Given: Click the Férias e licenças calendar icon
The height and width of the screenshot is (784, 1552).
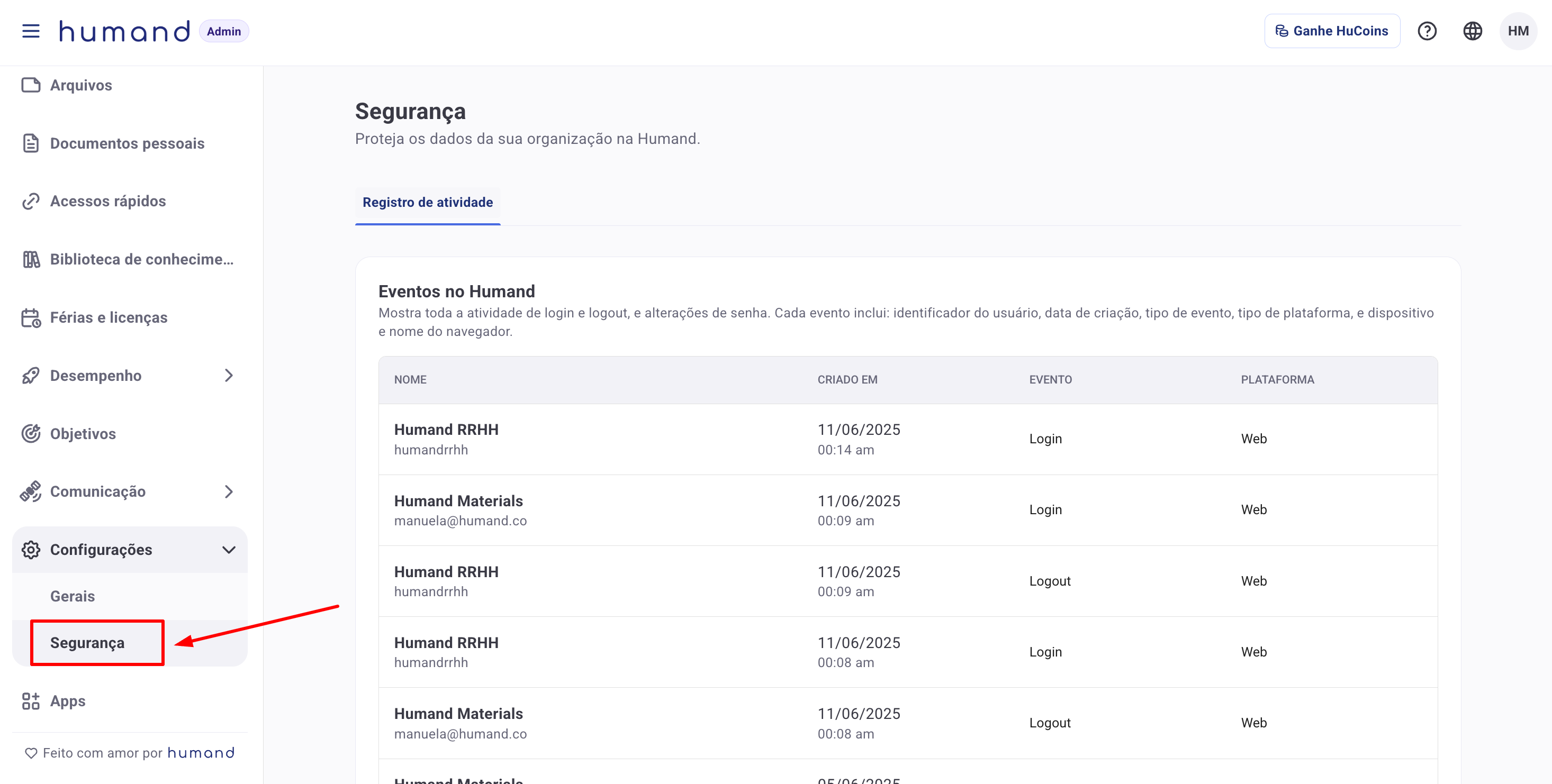Looking at the screenshot, I should [x=31, y=317].
